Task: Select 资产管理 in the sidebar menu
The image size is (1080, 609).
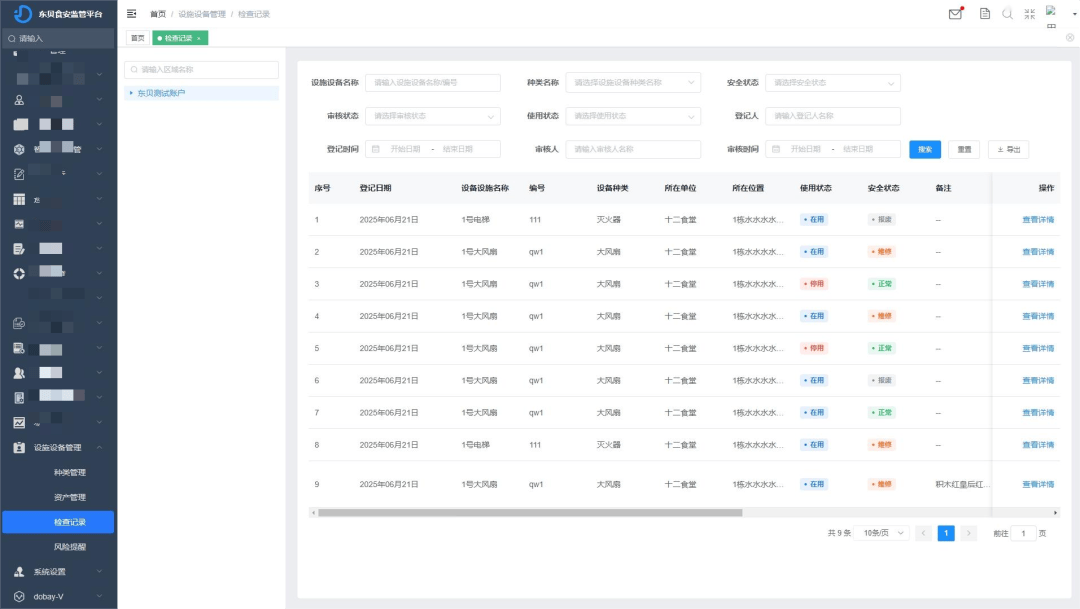Action: coord(70,497)
